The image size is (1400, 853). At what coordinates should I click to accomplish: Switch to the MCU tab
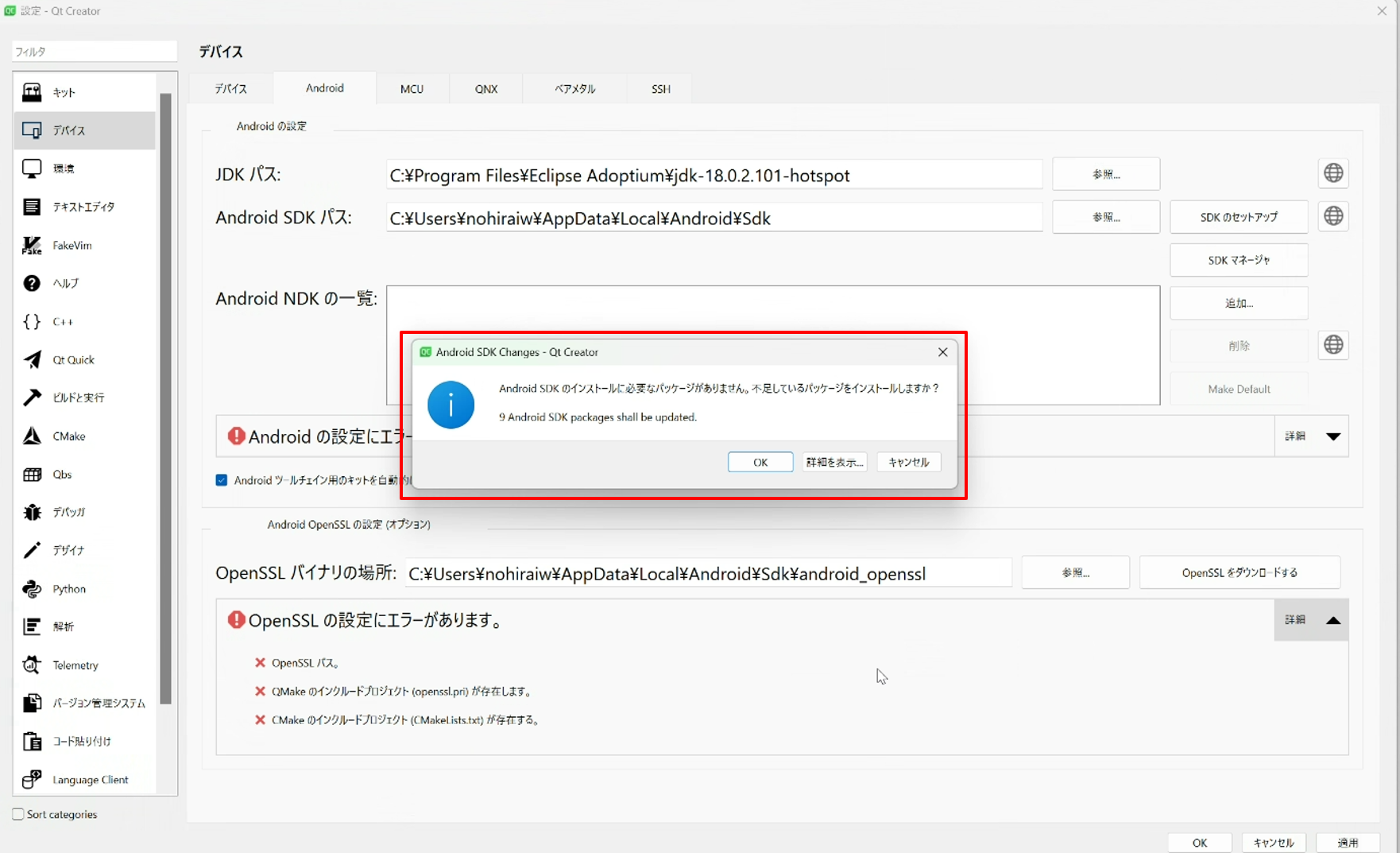point(412,89)
